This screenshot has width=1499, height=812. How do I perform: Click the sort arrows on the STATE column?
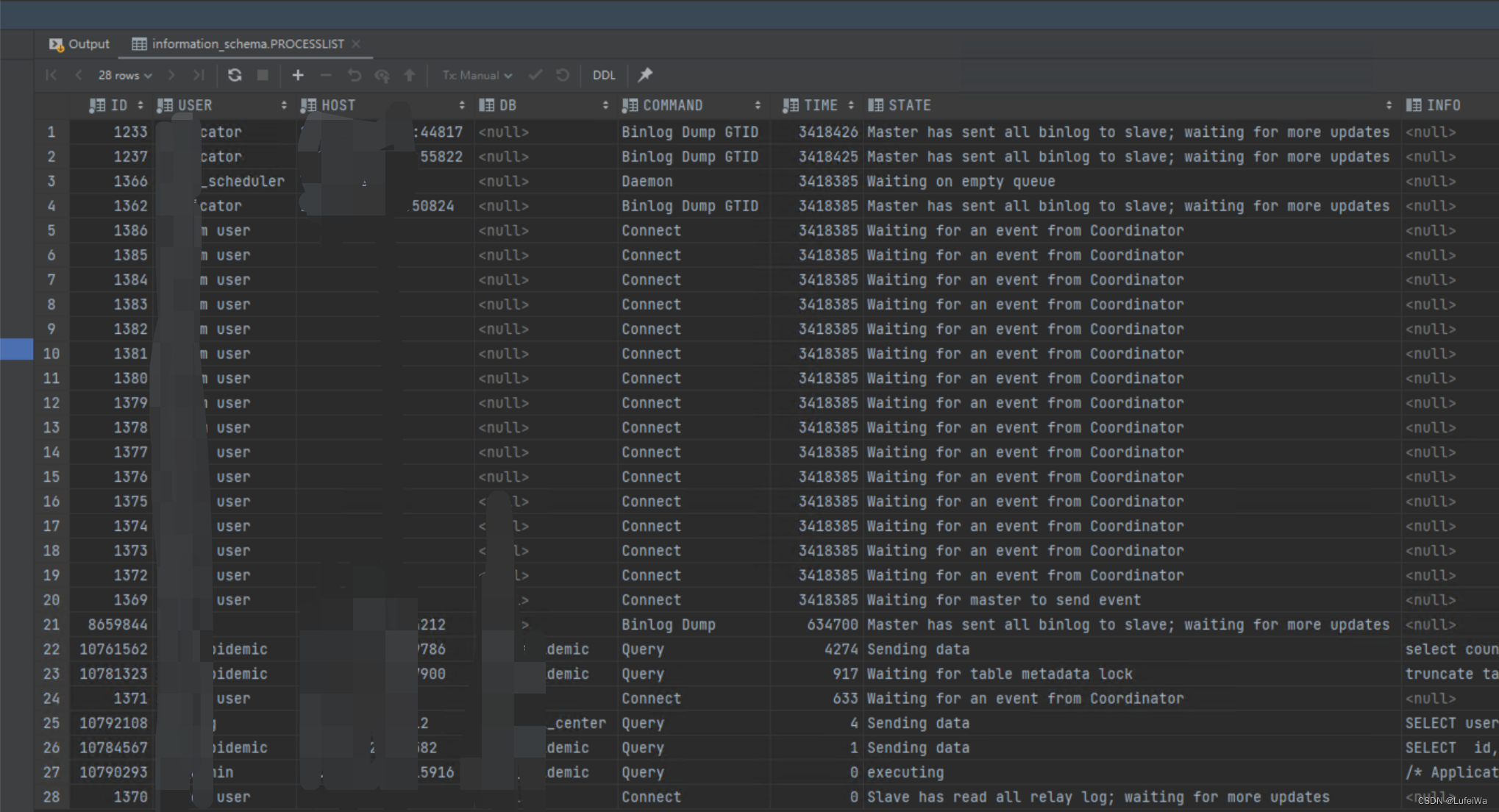click(1389, 105)
